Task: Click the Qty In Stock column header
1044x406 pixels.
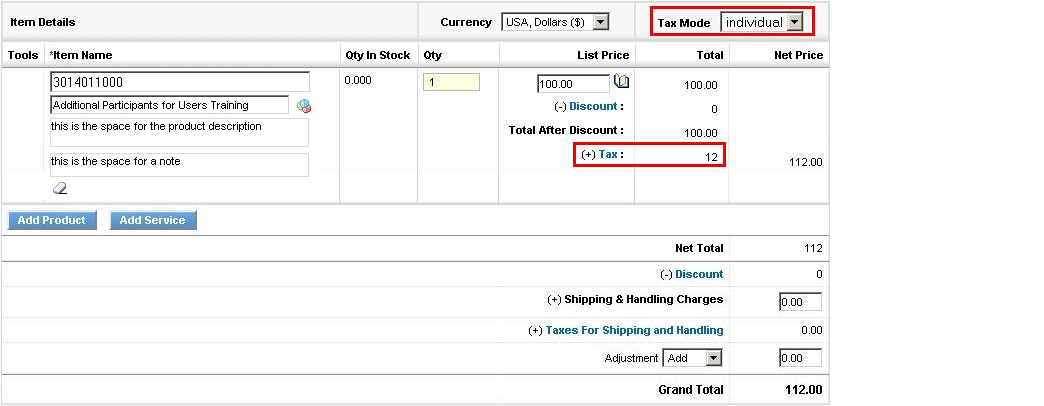Action: click(378, 55)
